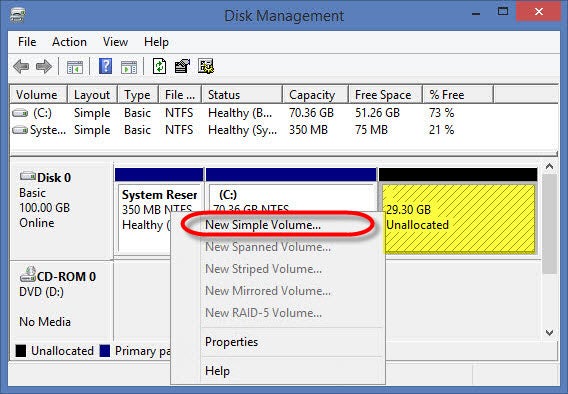Viewport: 568px width, 394px height.
Task: Click the 350 MB capacity cell
Action: click(x=308, y=130)
